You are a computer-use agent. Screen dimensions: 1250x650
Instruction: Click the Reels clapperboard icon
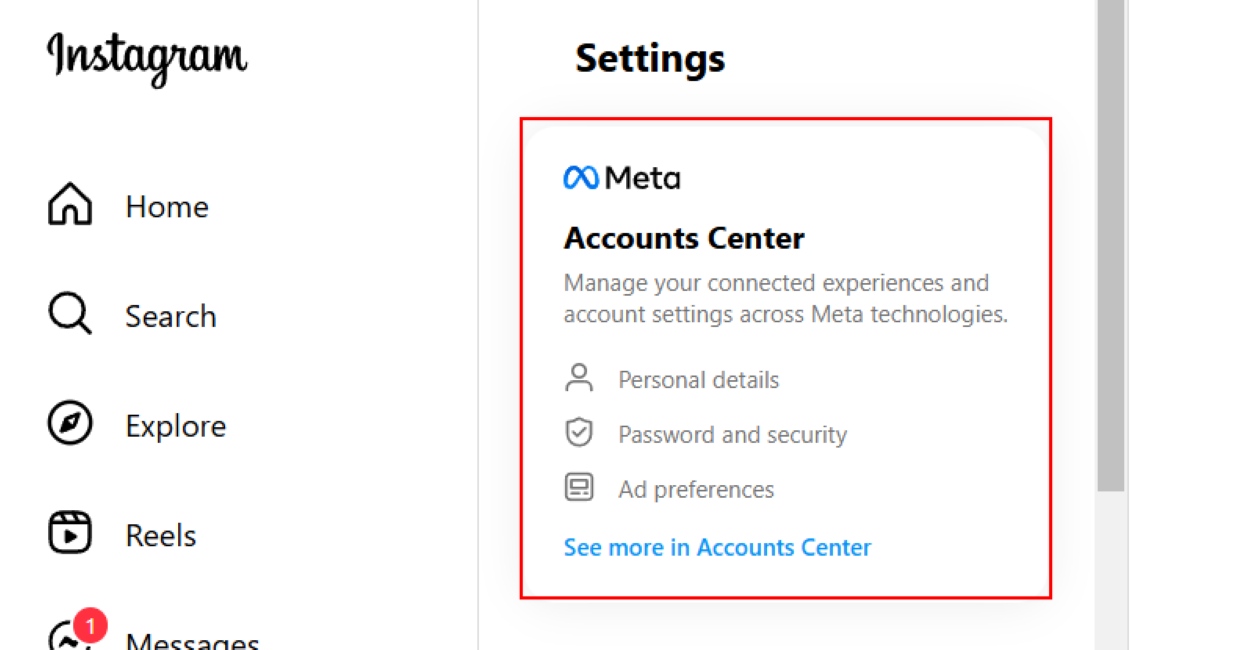coord(68,533)
